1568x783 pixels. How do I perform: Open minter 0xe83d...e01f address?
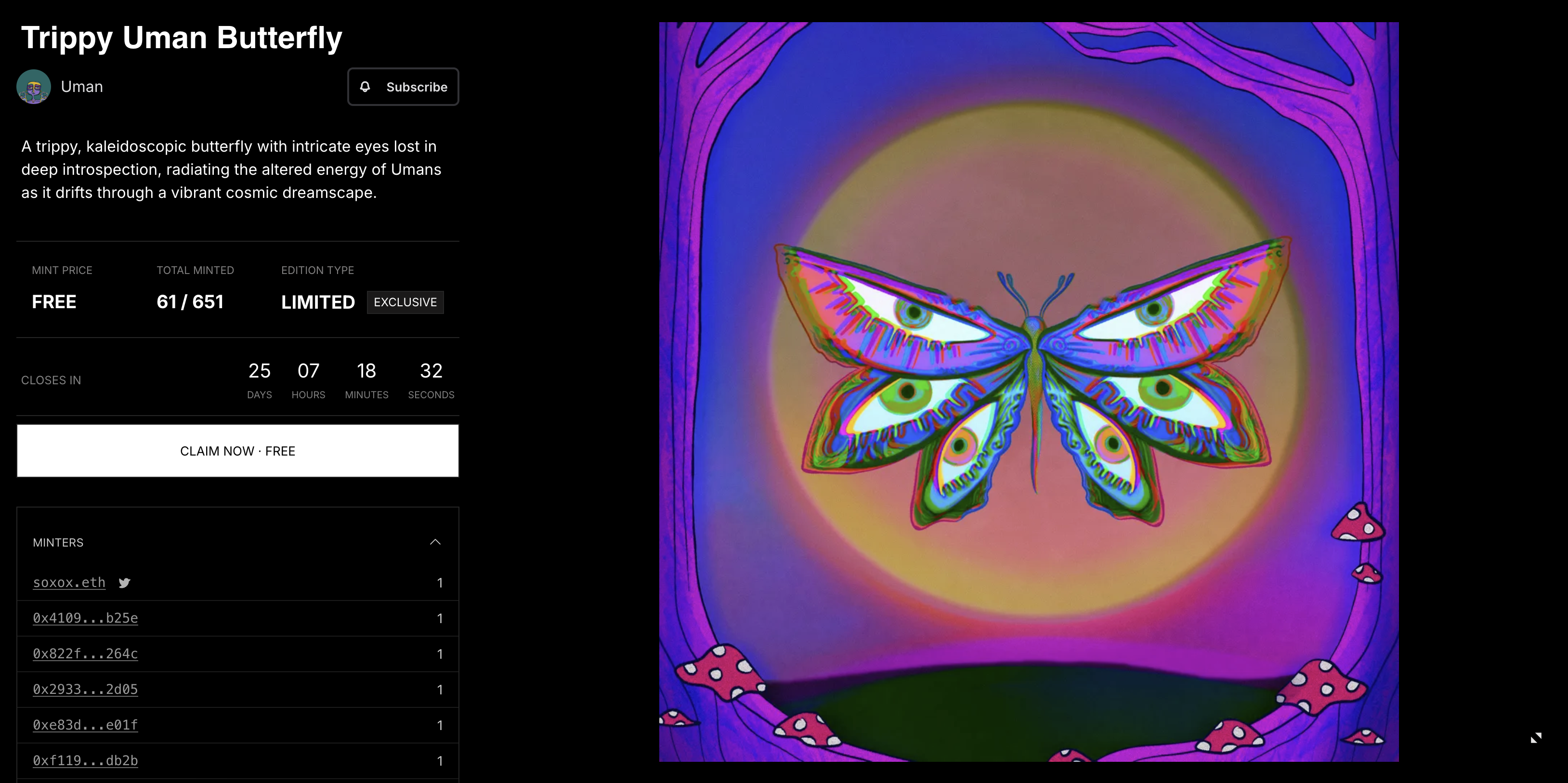[85, 725]
